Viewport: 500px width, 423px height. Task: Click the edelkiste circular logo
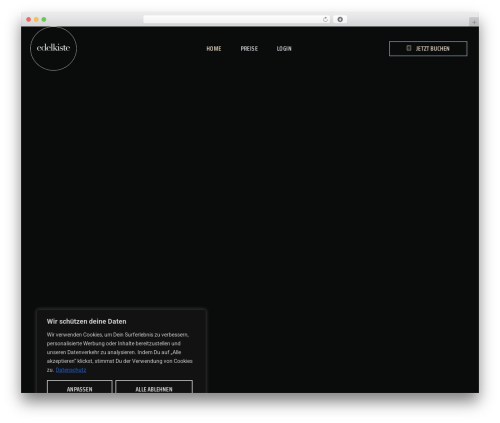tap(53, 48)
